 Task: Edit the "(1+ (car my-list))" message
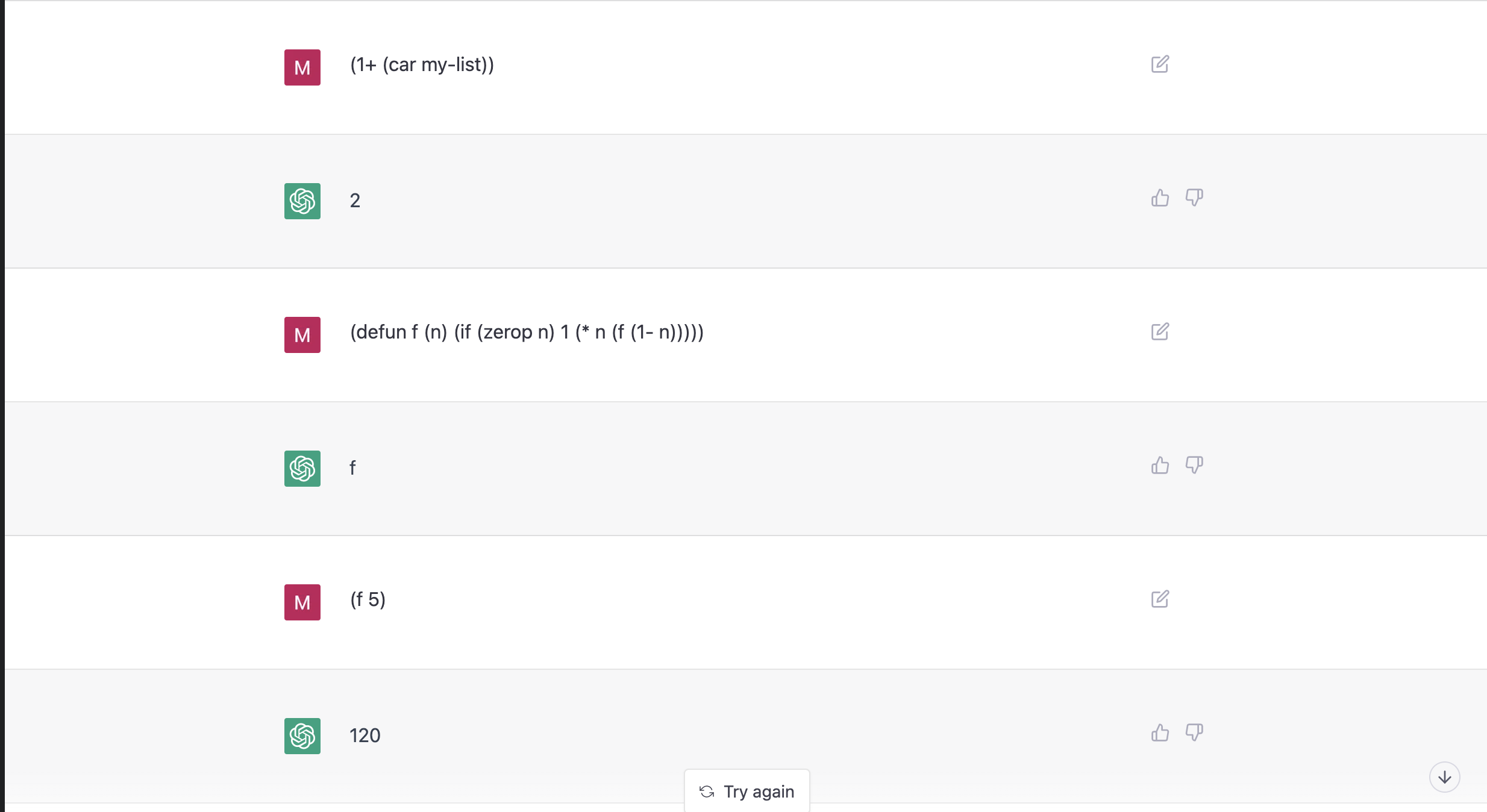1160,64
